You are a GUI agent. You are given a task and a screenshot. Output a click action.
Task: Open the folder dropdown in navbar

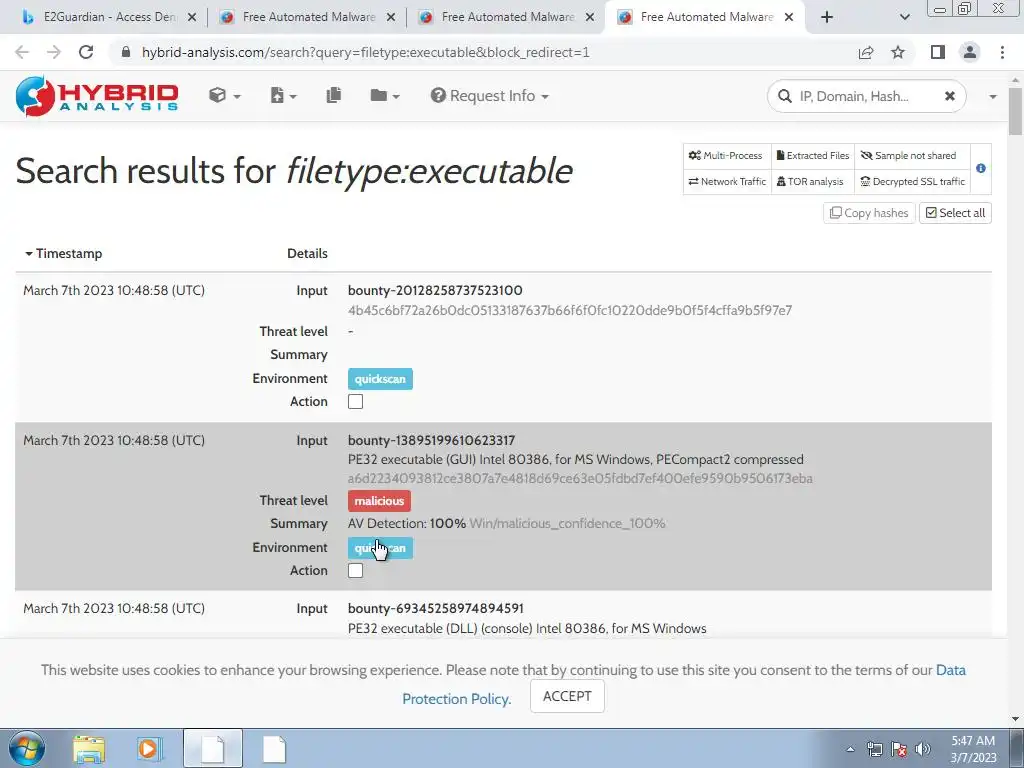point(385,96)
